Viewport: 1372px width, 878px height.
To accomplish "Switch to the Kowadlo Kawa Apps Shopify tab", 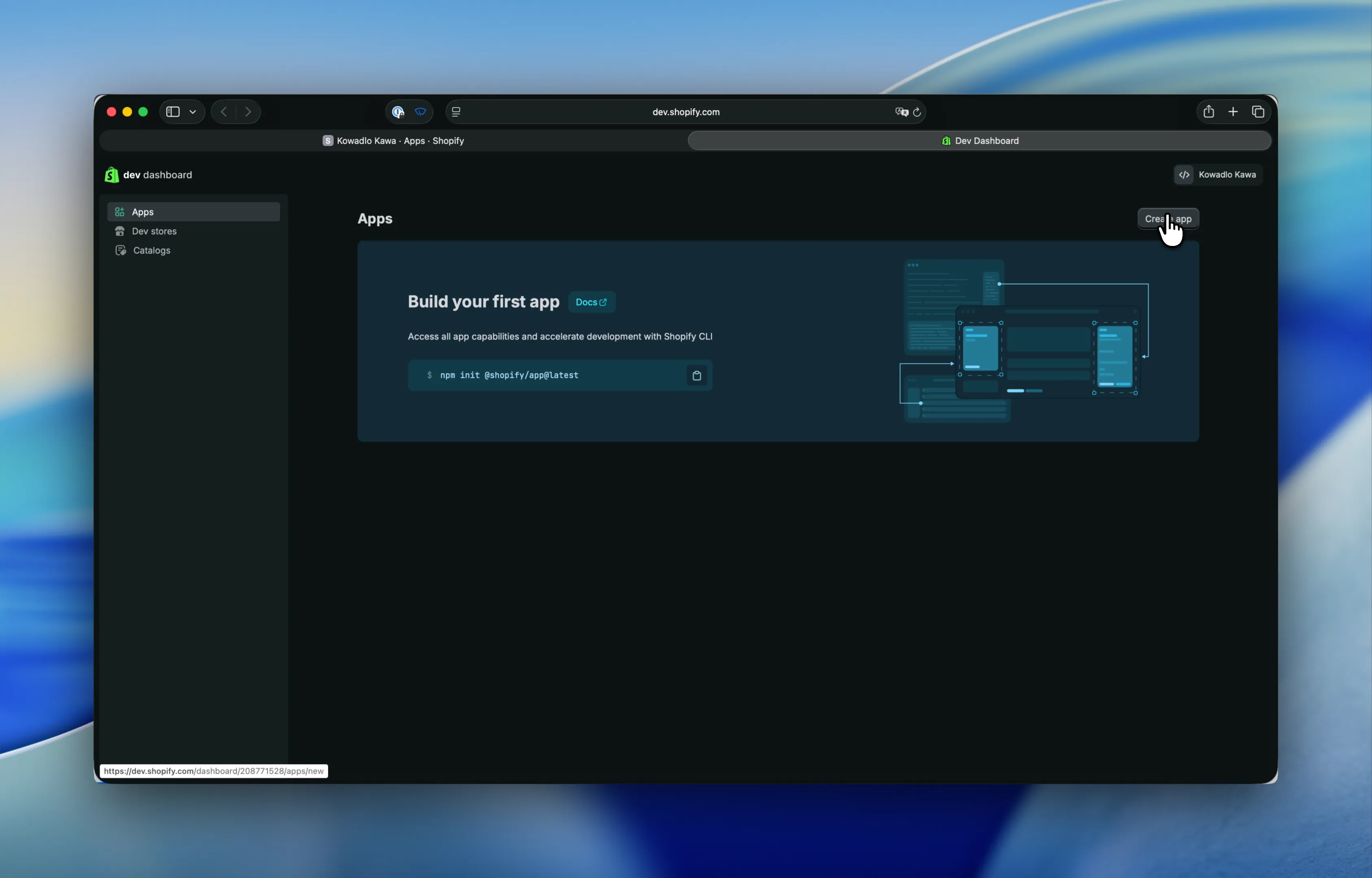I will pyautogui.click(x=394, y=141).
